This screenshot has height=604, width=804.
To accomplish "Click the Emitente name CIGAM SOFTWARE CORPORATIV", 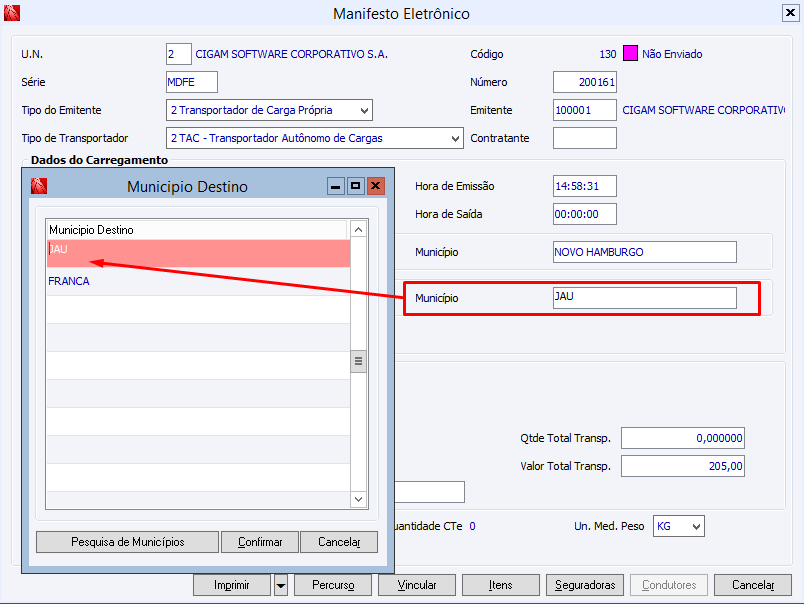I will (703, 110).
